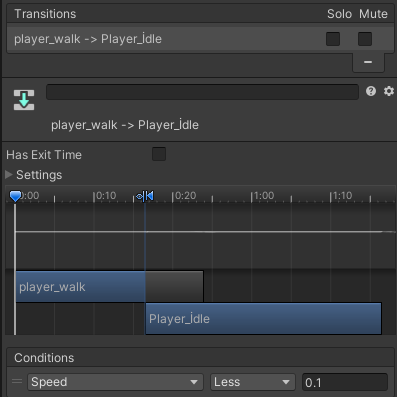Viewport: 397px width, 397px height.
Task: Remove selected transition with minus button
Action: point(368,62)
